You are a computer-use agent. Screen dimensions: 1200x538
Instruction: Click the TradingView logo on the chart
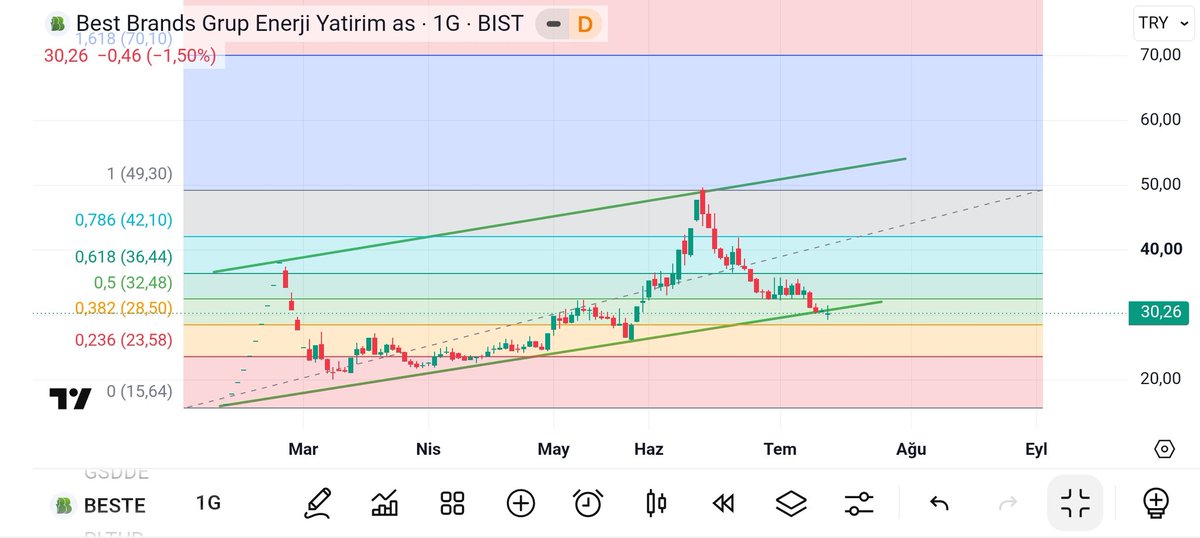[x=70, y=399]
